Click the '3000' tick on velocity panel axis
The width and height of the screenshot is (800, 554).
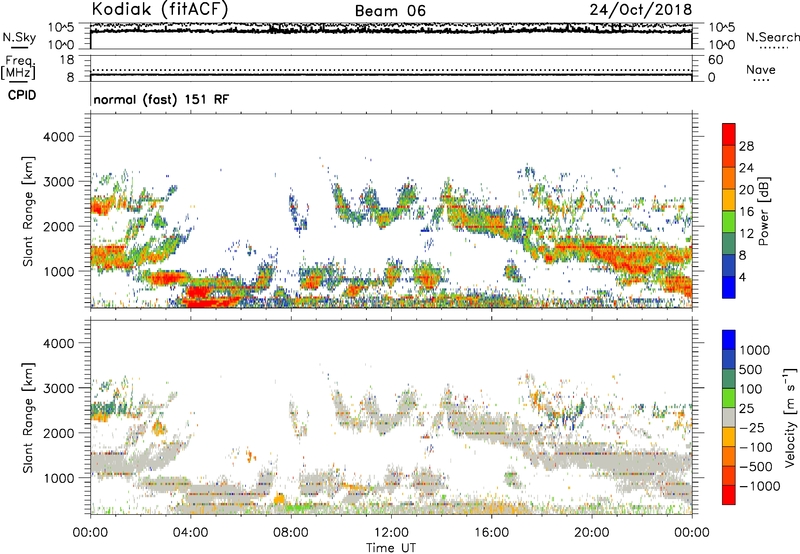click(58, 388)
